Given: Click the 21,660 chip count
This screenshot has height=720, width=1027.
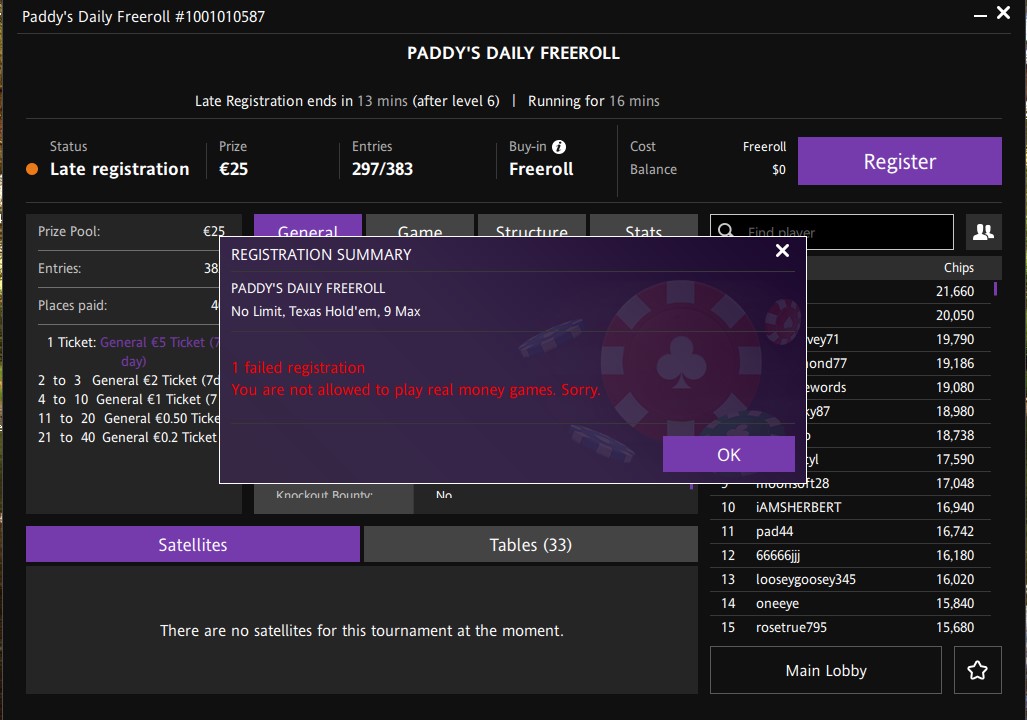Looking at the screenshot, I should pyautogui.click(x=954, y=291).
